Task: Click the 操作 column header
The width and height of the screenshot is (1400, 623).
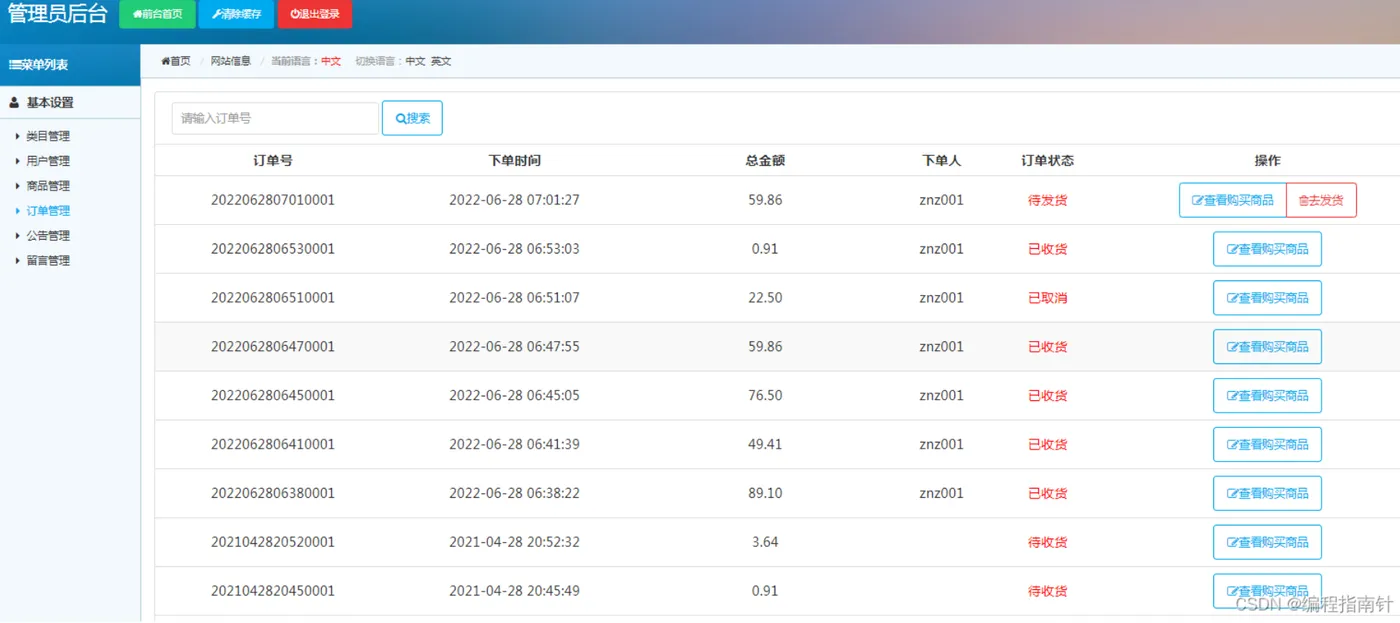Action: coord(1267,161)
